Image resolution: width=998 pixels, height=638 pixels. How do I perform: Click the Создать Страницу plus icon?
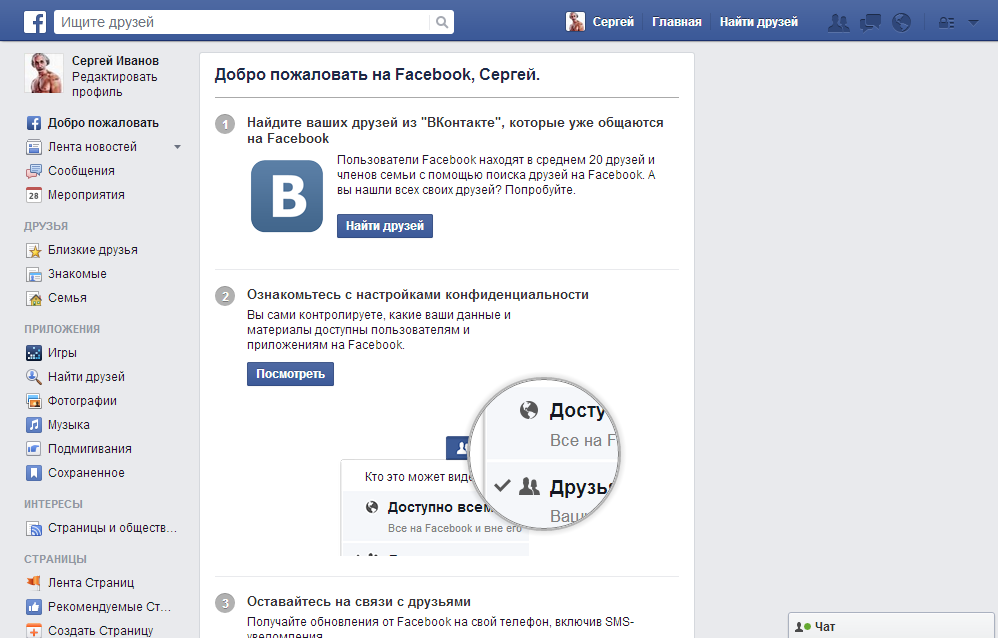pos(34,630)
